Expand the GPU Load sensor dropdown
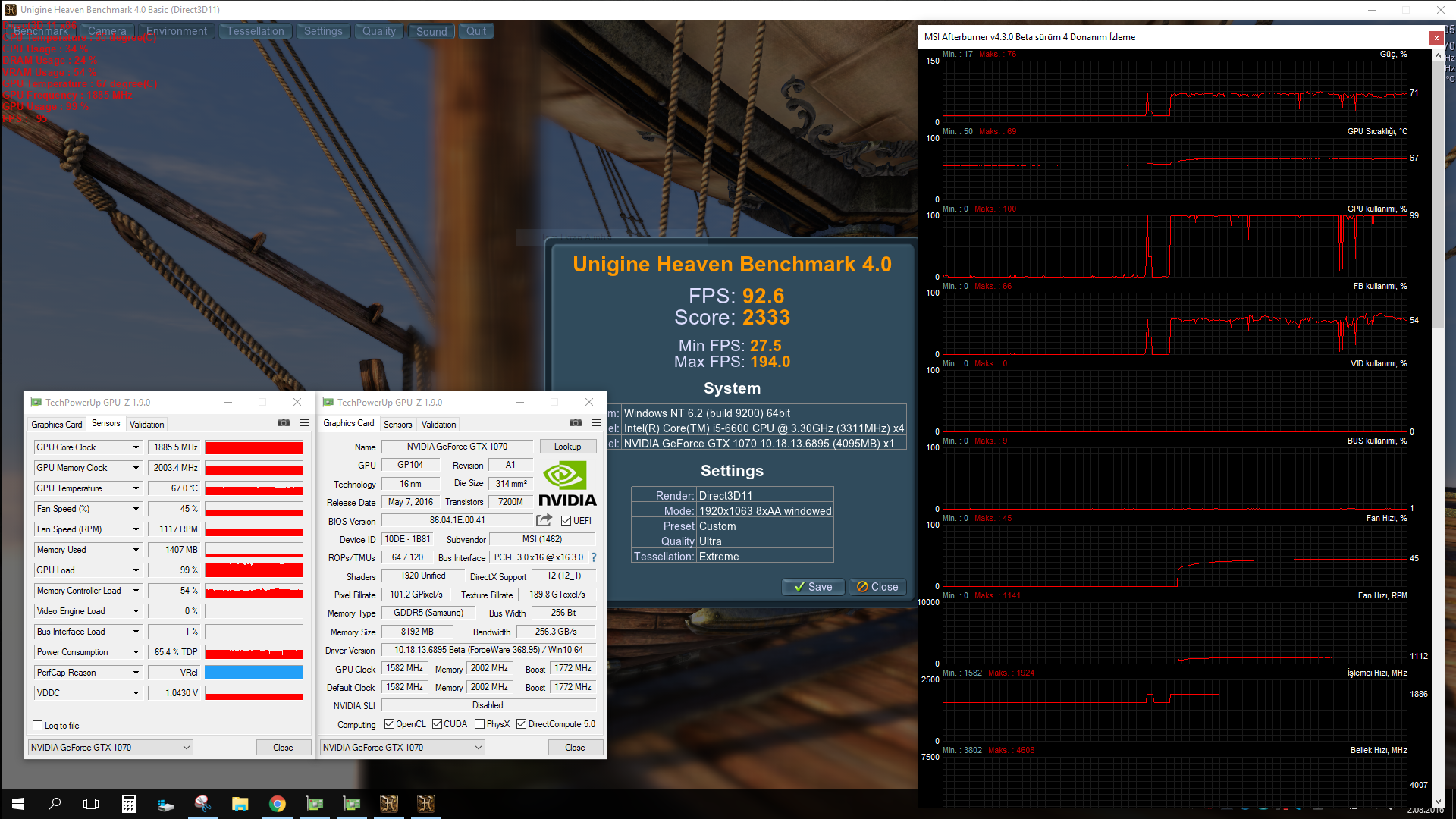 coord(136,570)
